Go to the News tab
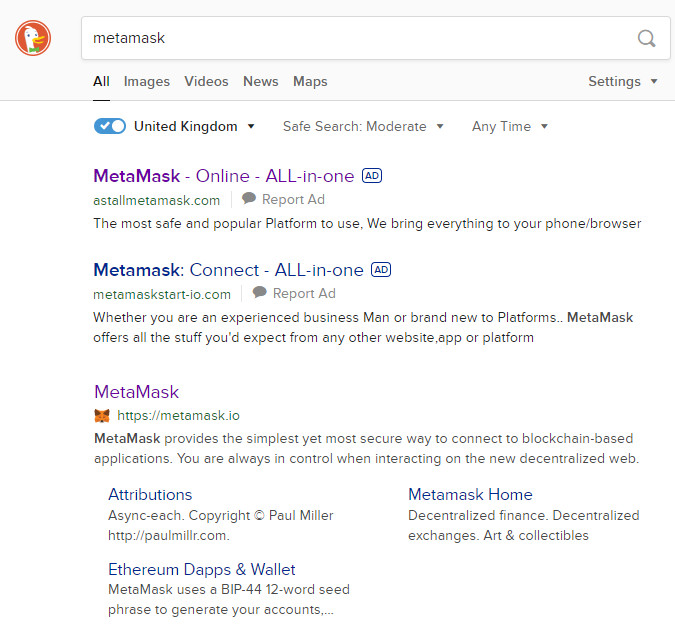 tap(261, 82)
